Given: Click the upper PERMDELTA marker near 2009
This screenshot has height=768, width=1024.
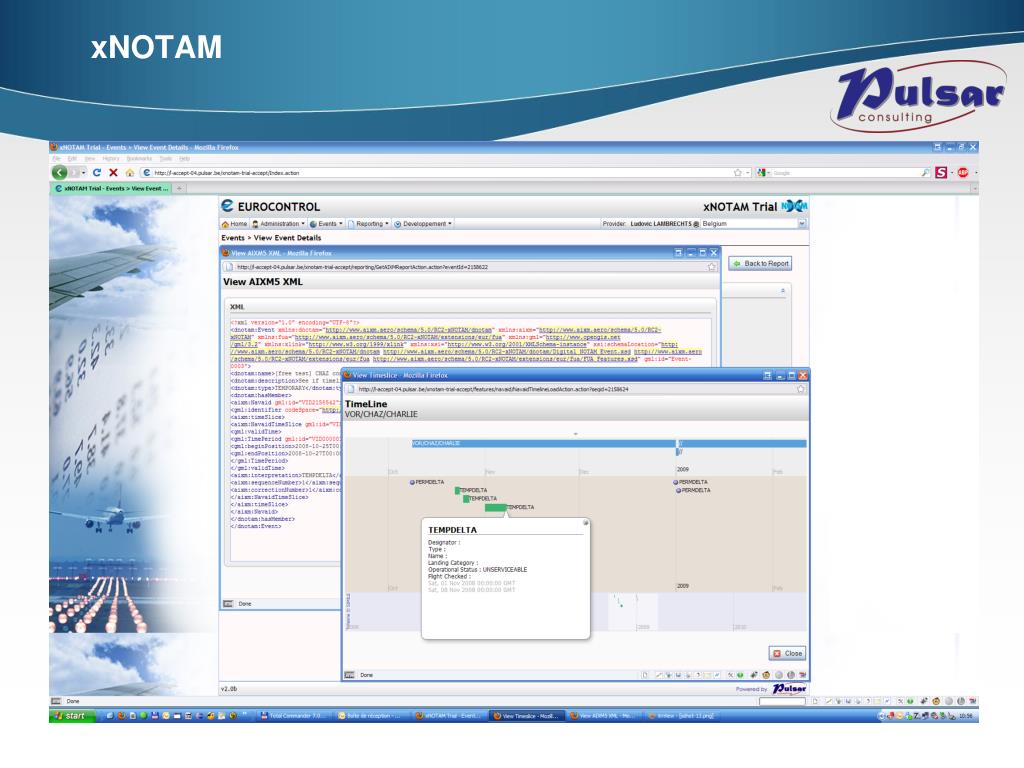Looking at the screenshot, I should tap(676, 482).
